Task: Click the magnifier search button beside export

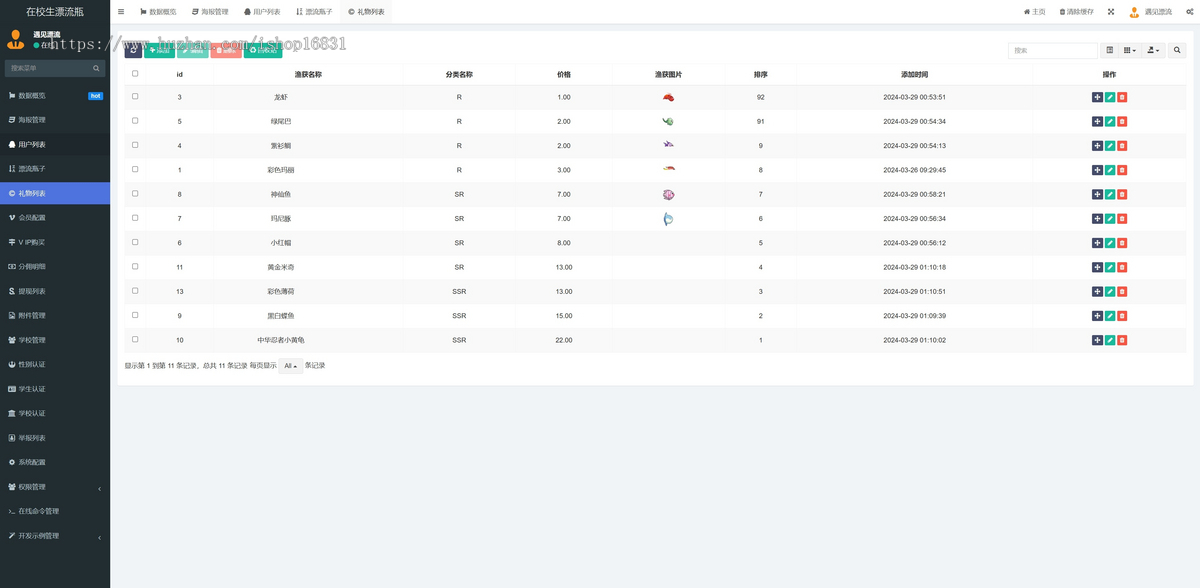Action: 1177,50
